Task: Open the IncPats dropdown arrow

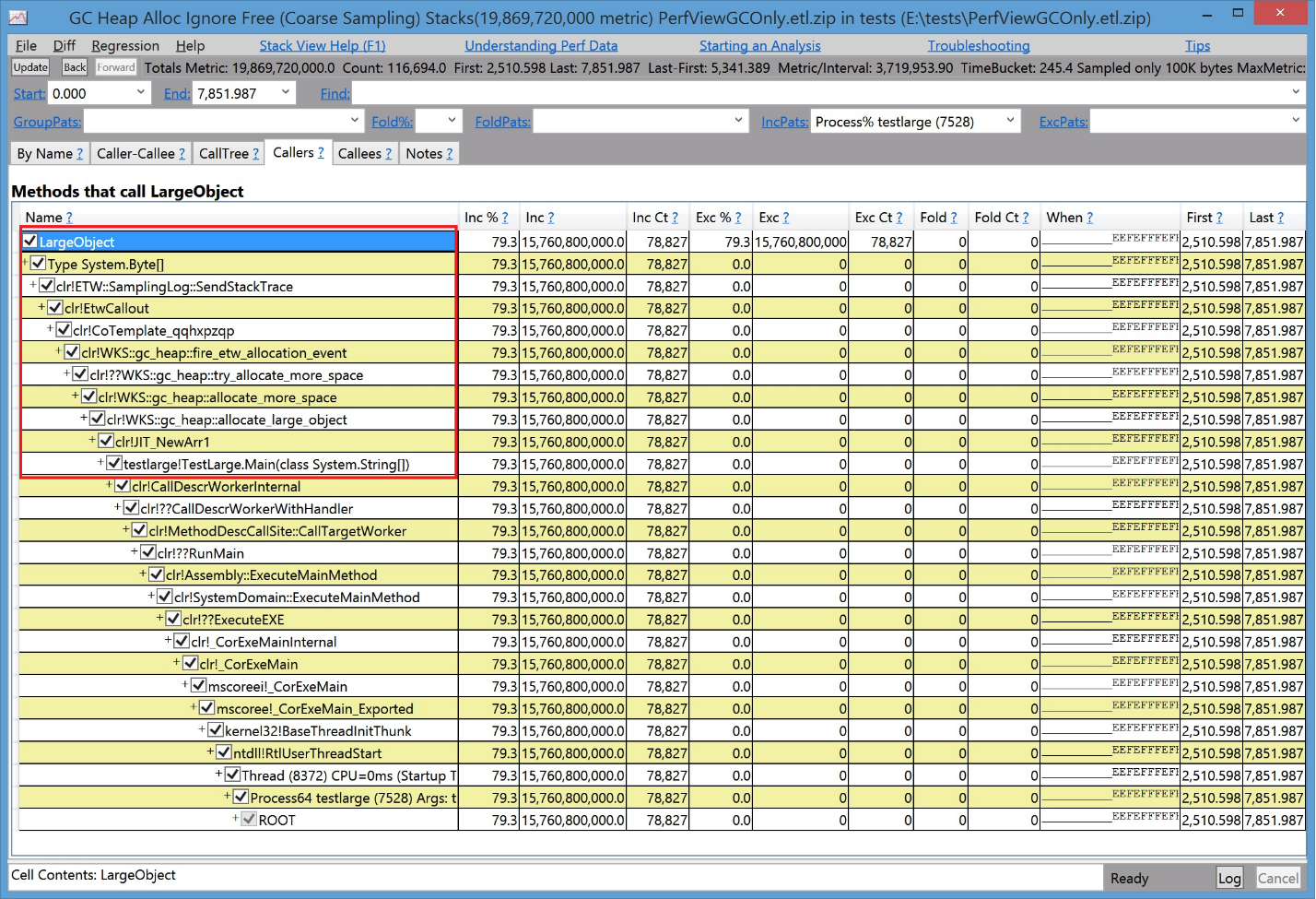Action: point(1010,121)
